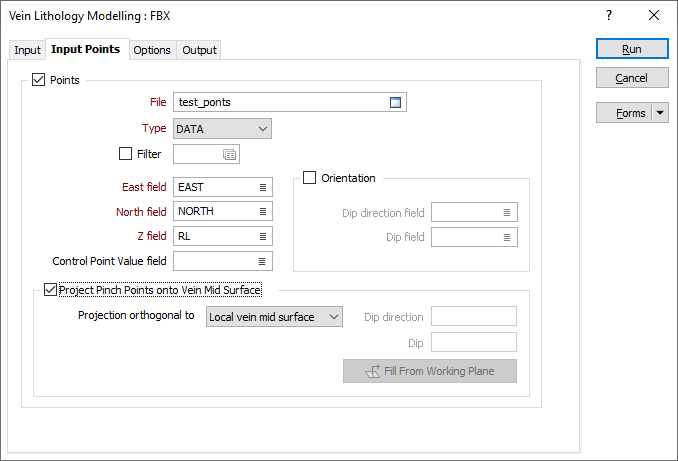678x461 pixels.
Task: Select the Input Points tab
Action: point(86,49)
